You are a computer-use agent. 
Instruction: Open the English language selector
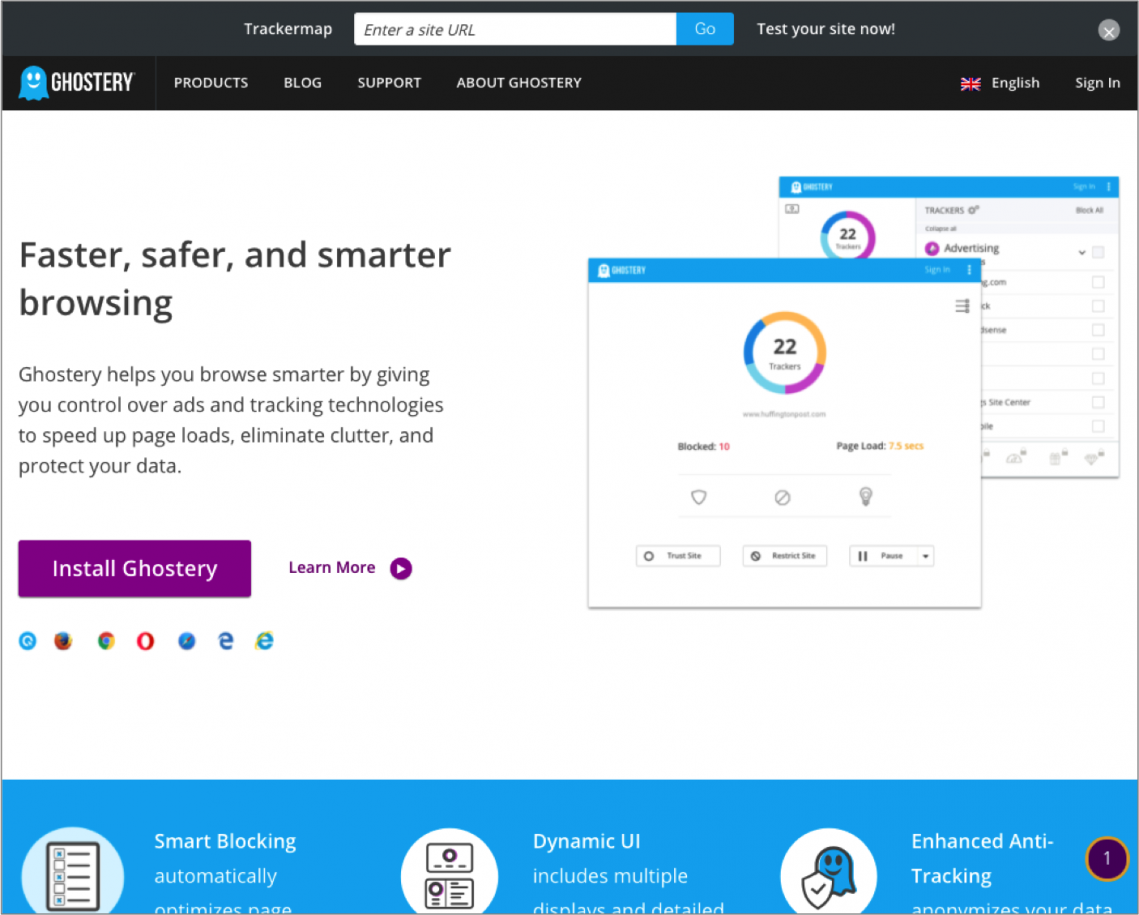pyautogui.click(x=1000, y=83)
